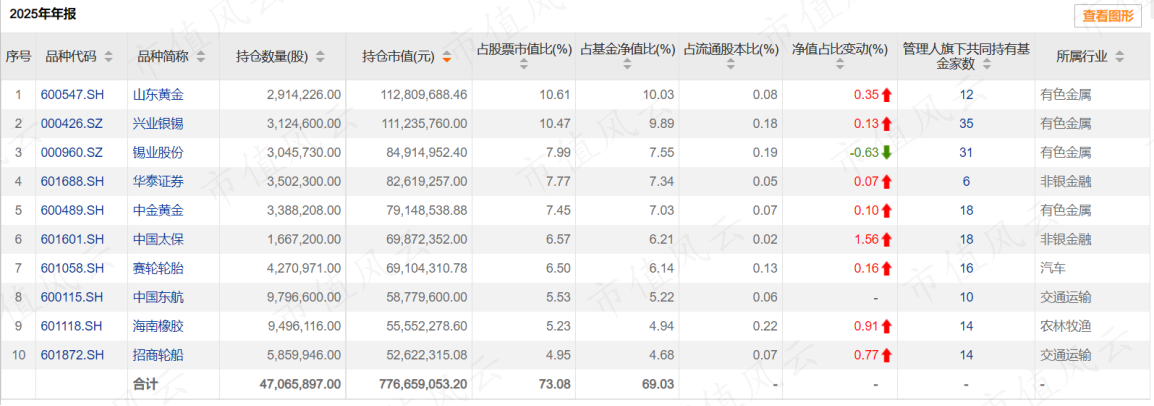Select total holding value 776,659,053.20
1154x406 pixels.
point(424,384)
